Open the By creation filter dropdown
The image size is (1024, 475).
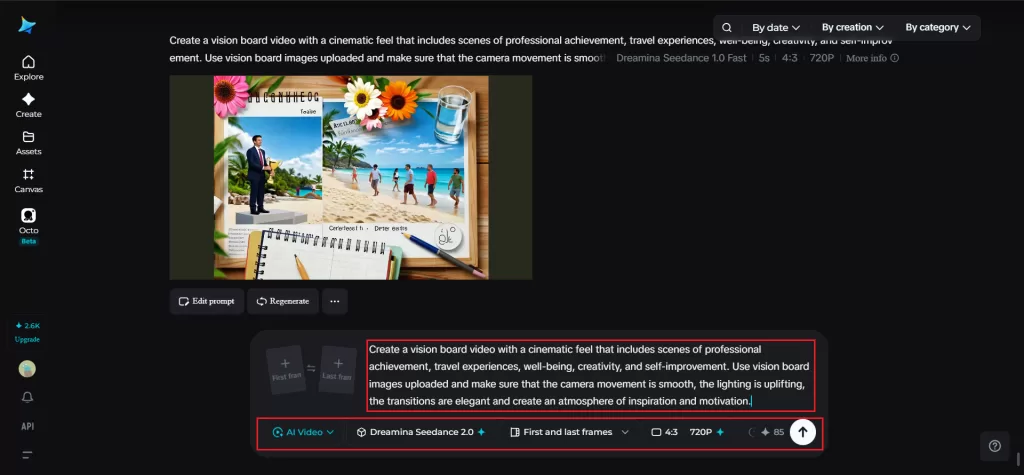(852, 27)
